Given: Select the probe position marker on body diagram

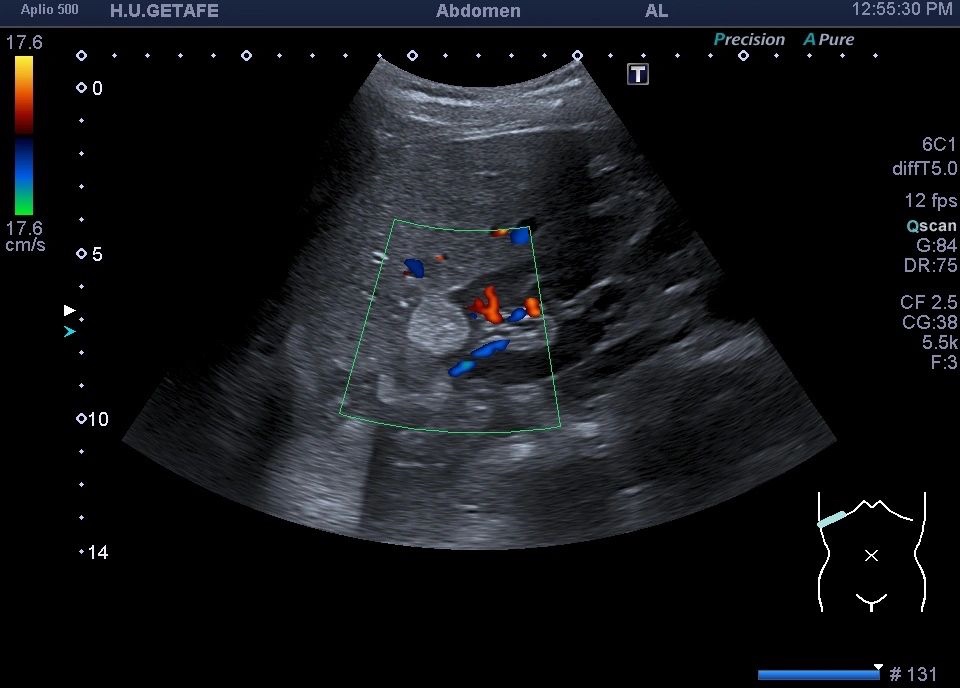Looking at the screenshot, I should tap(831, 520).
